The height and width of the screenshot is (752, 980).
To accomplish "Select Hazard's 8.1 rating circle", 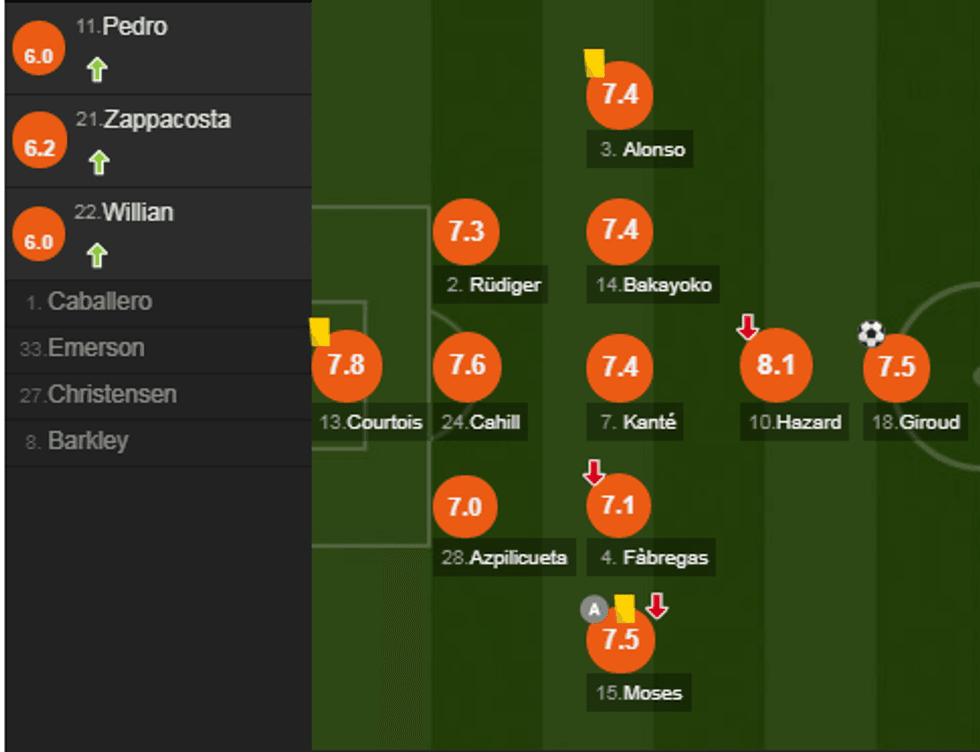I will (774, 365).
